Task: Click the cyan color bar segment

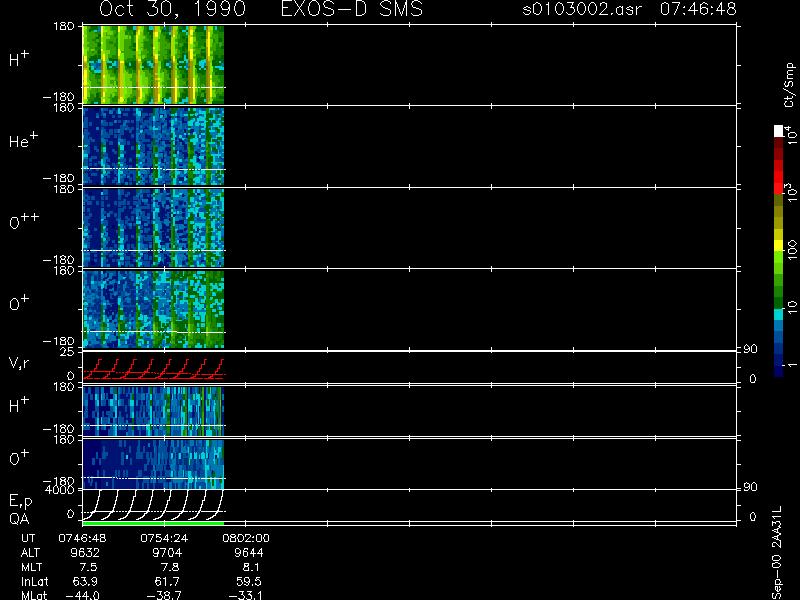Action: pyautogui.click(x=779, y=314)
